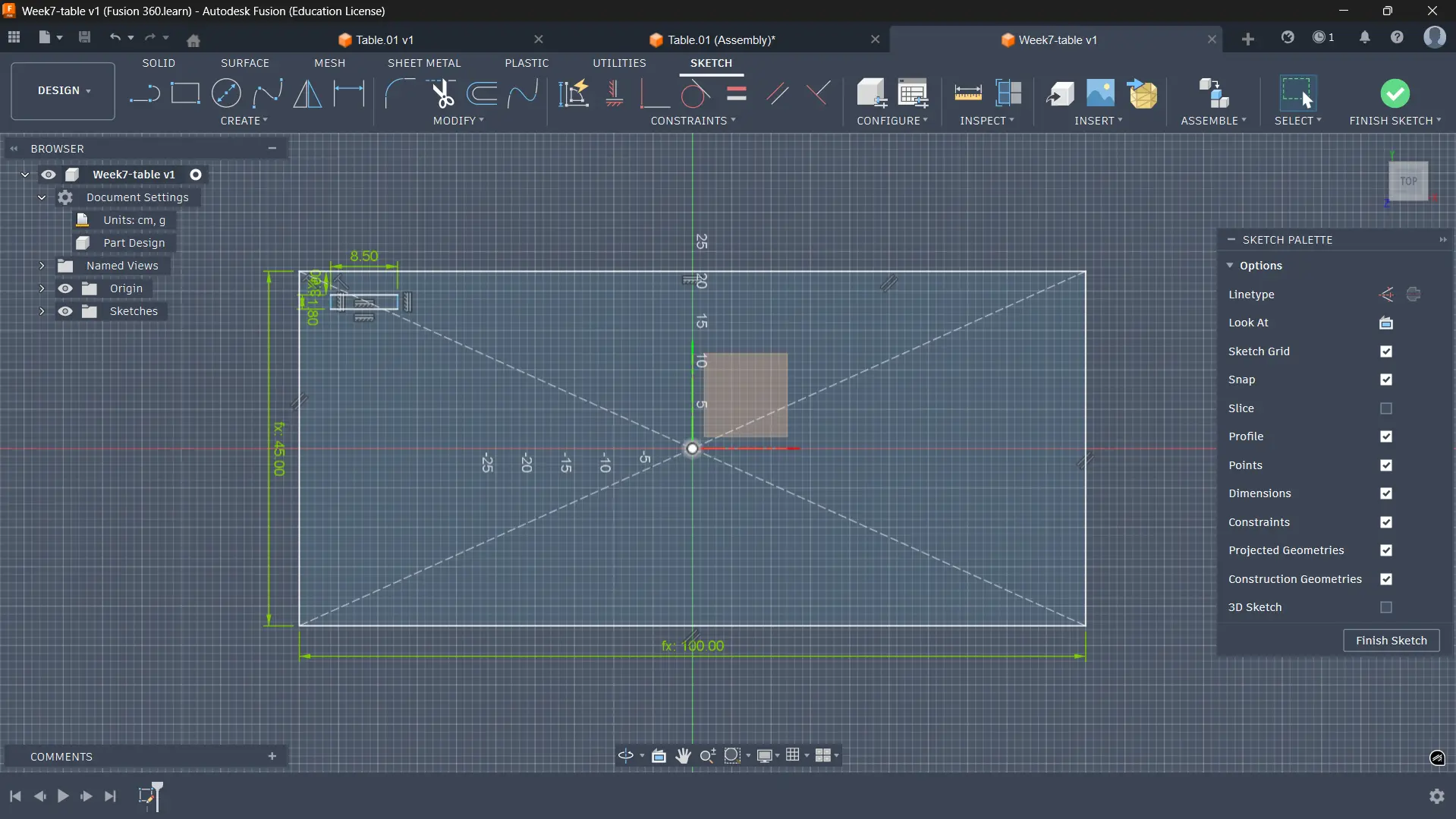Click the Look At icon in Sketch Palette

pos(1386,323)
